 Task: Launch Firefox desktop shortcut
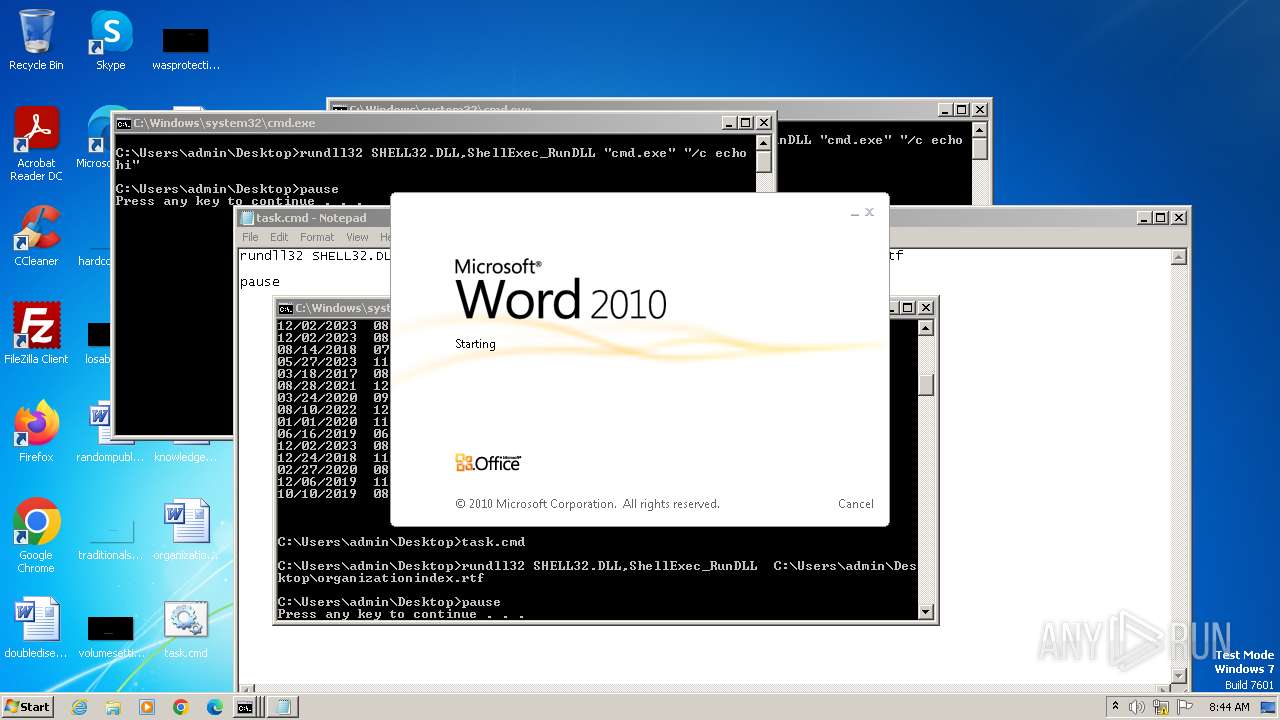click(36, 432)
